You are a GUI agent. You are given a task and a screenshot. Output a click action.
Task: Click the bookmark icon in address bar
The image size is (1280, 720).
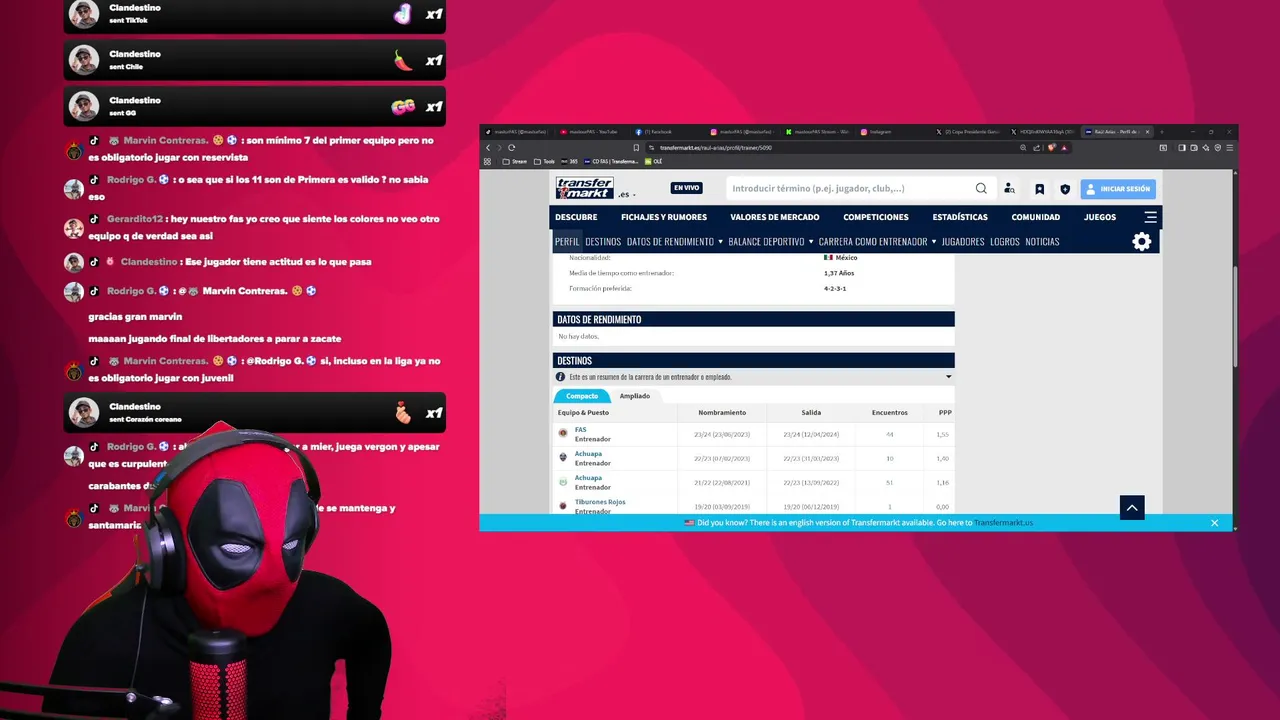tap(636, 148)
